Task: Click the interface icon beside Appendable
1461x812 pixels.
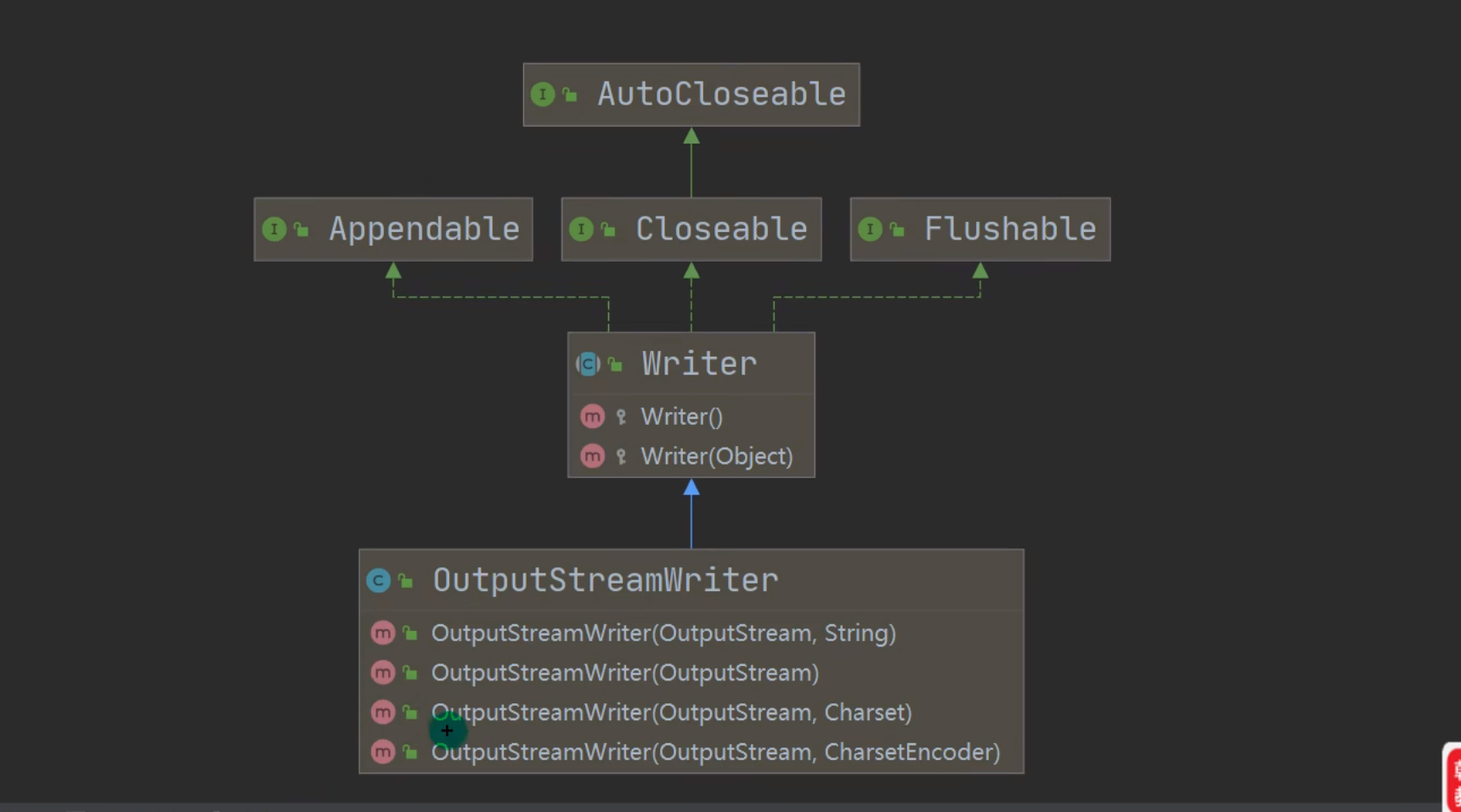Action: 274,229
